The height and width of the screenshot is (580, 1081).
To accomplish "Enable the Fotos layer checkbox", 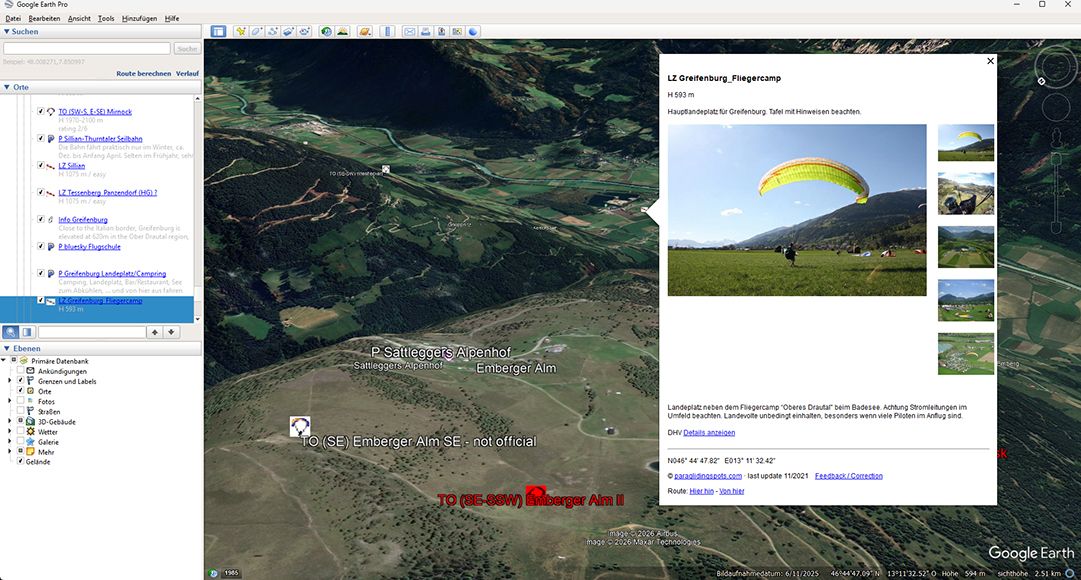I will pyautogui.click(x=20, y=401).
